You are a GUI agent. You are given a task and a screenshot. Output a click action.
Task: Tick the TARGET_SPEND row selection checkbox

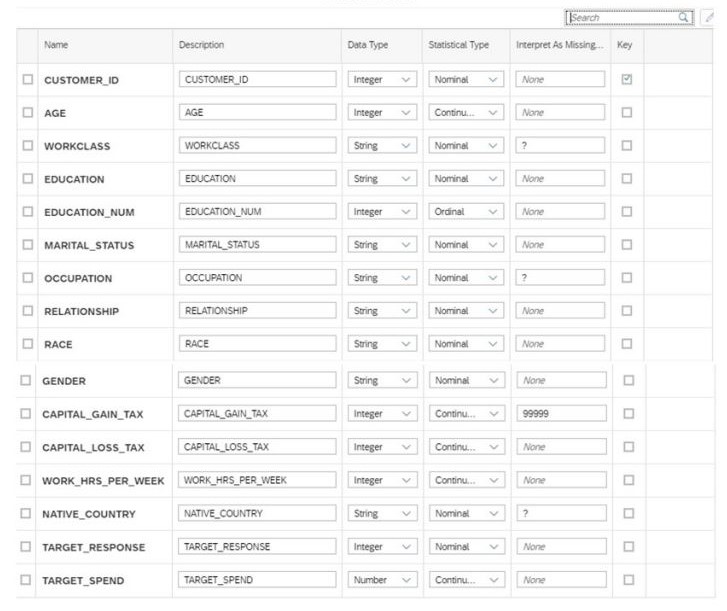tap(26, 580)
